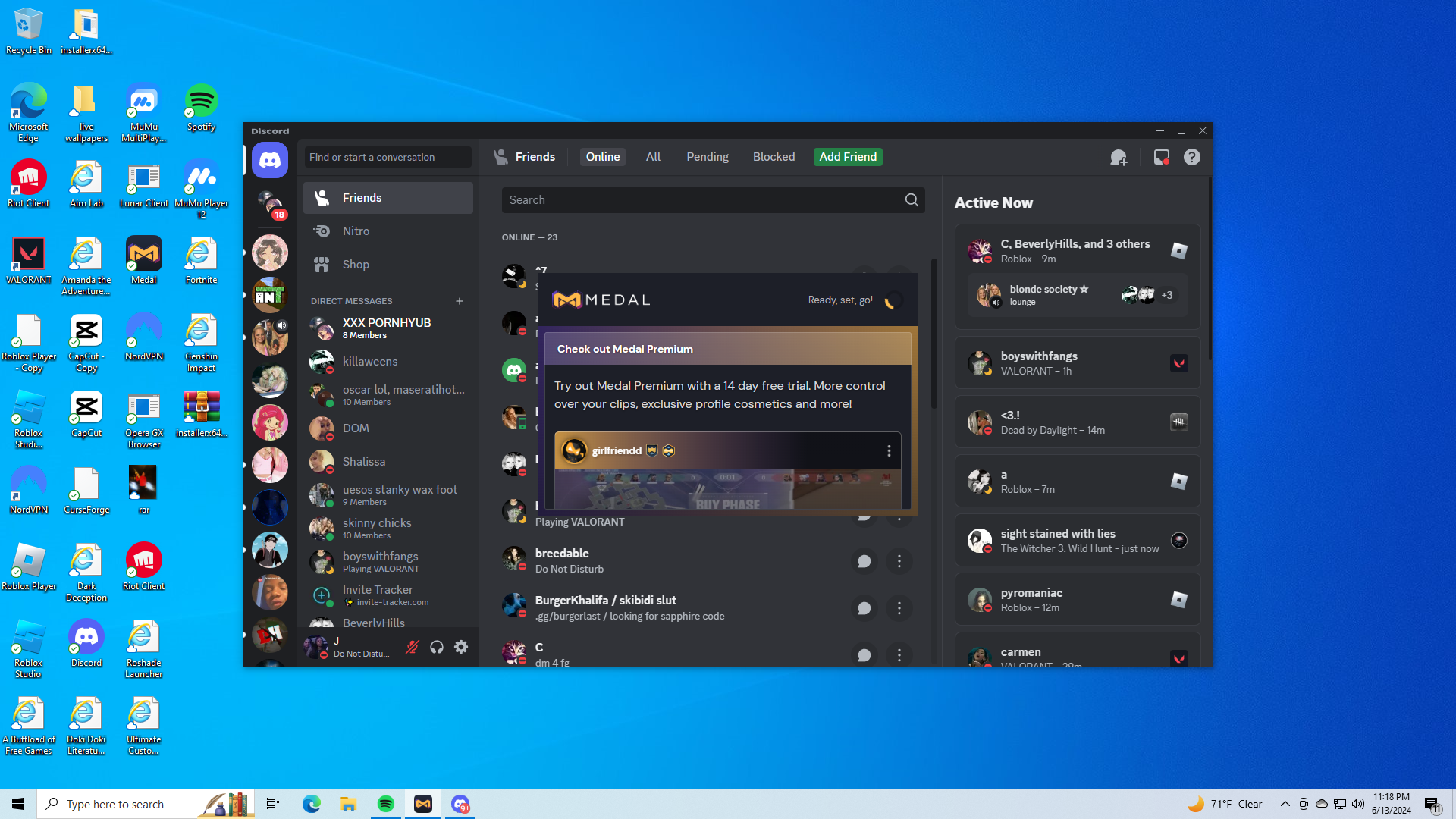This screenshot has width=1456, height=819.
Task: Message breedable via chat bubble icon
Action: [864, 561]
